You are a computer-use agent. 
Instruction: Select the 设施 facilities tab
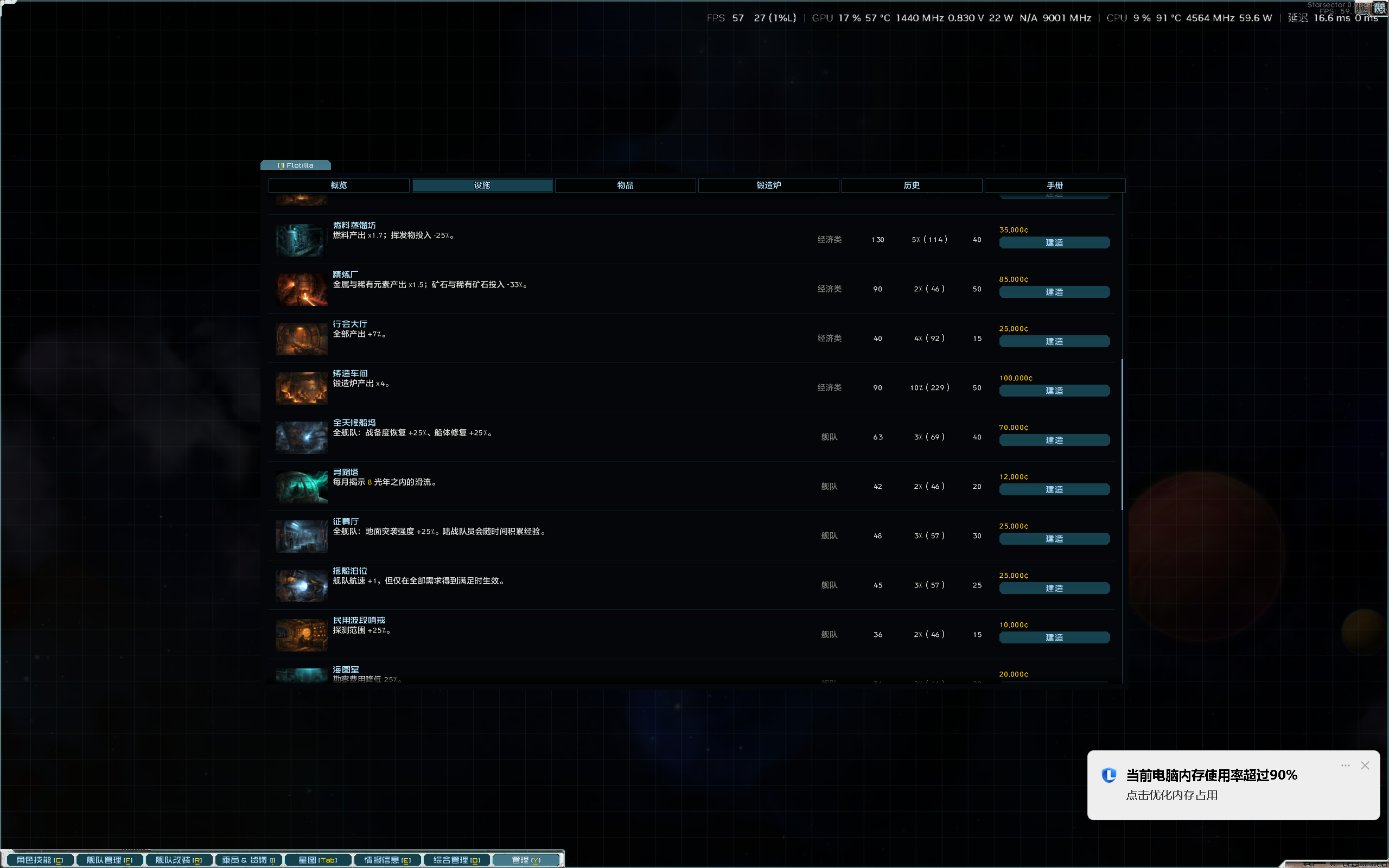(x=482, y=185)
